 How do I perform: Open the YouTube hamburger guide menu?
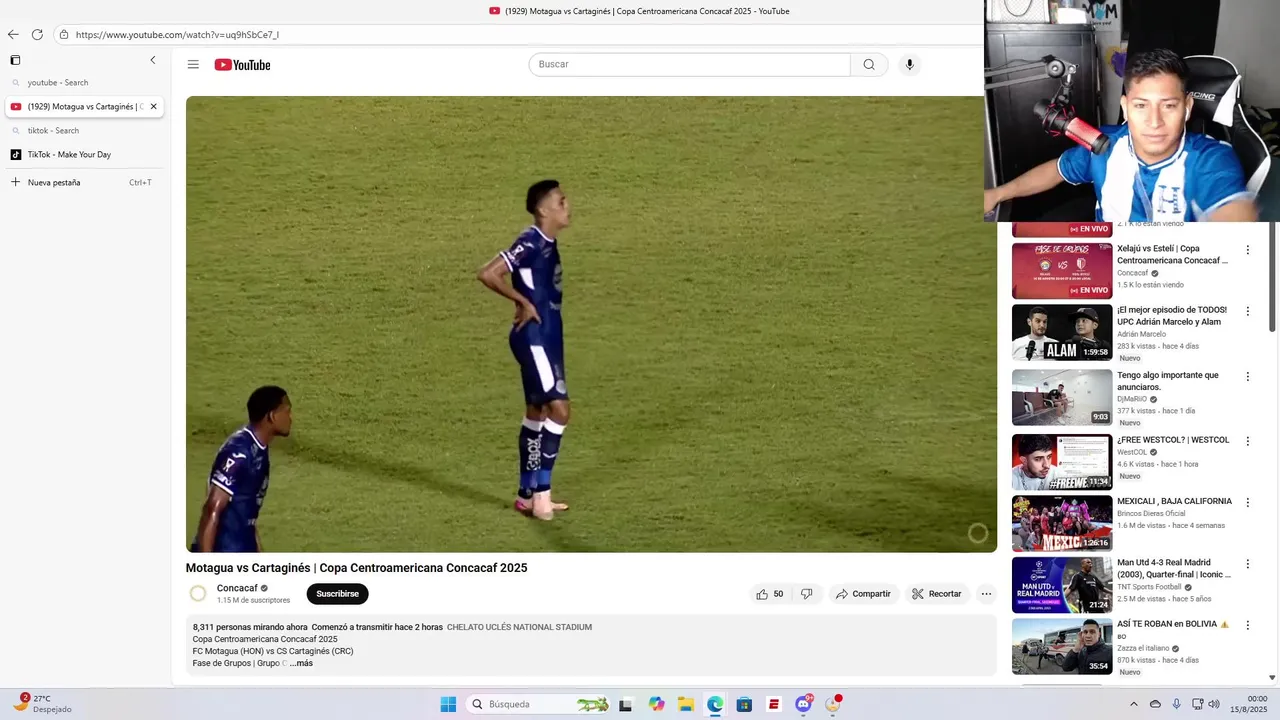click(193, 64)
